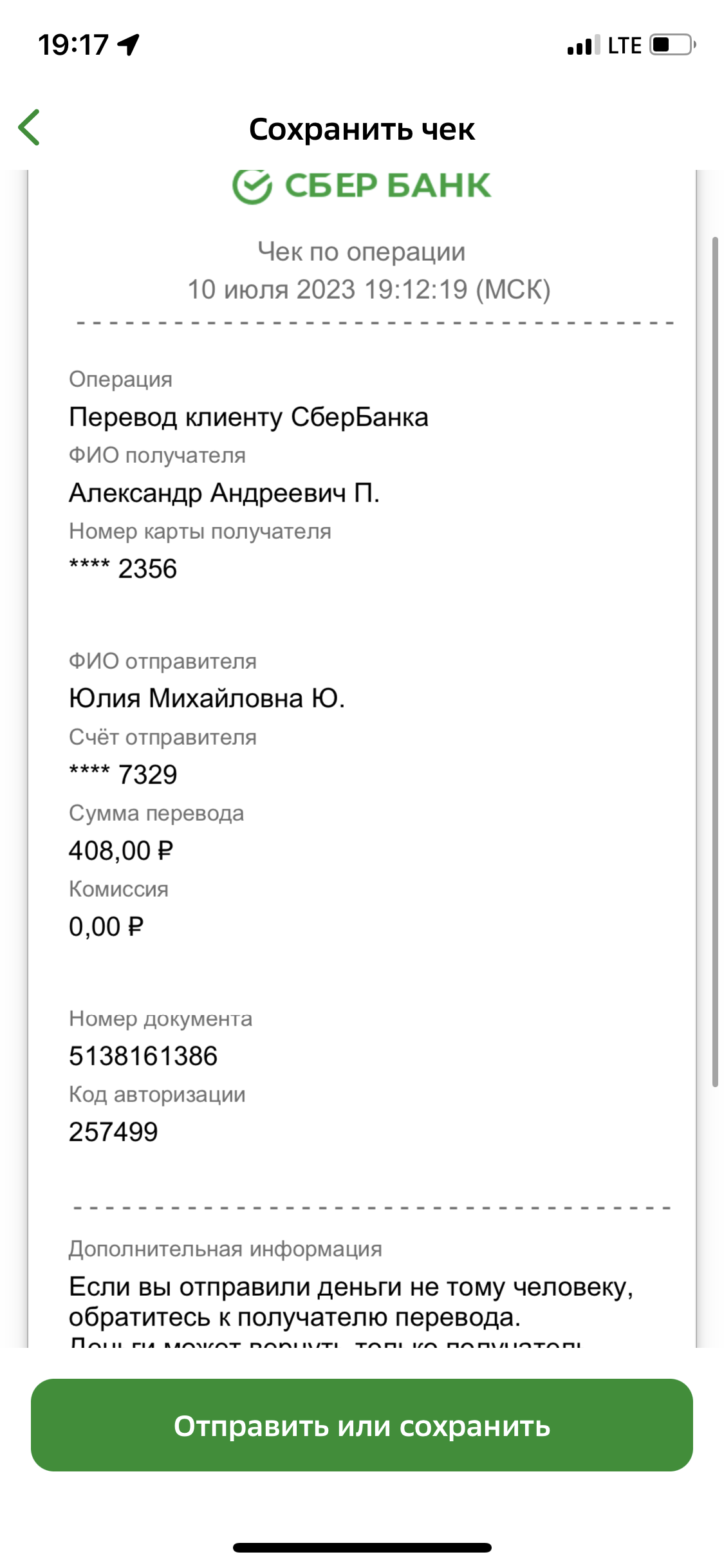Image resolution: width=724 pixels, height=1568 pixels.
Task: Tap the location arrow in status bar
Action: point(129,45)
